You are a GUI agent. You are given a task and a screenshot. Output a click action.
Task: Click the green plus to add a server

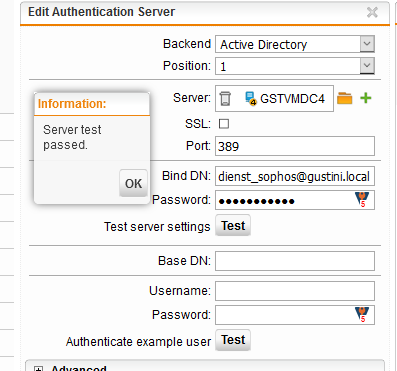pos(366,98)
